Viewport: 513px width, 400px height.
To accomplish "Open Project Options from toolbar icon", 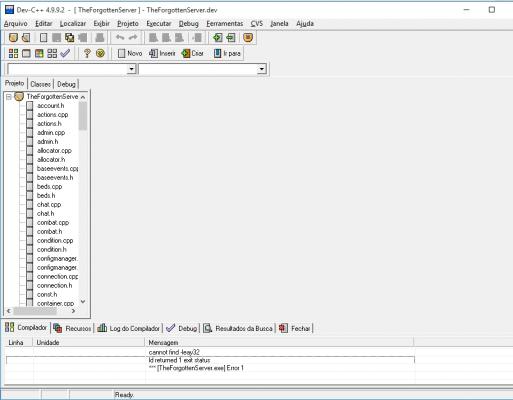I will click(x=248, y=38).
